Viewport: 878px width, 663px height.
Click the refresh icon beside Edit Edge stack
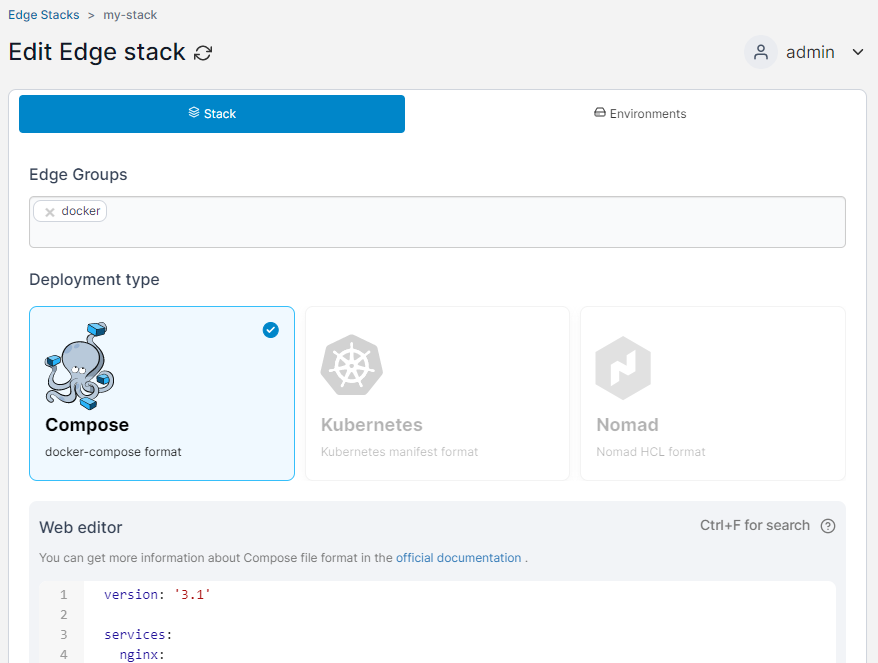[203, 53]
